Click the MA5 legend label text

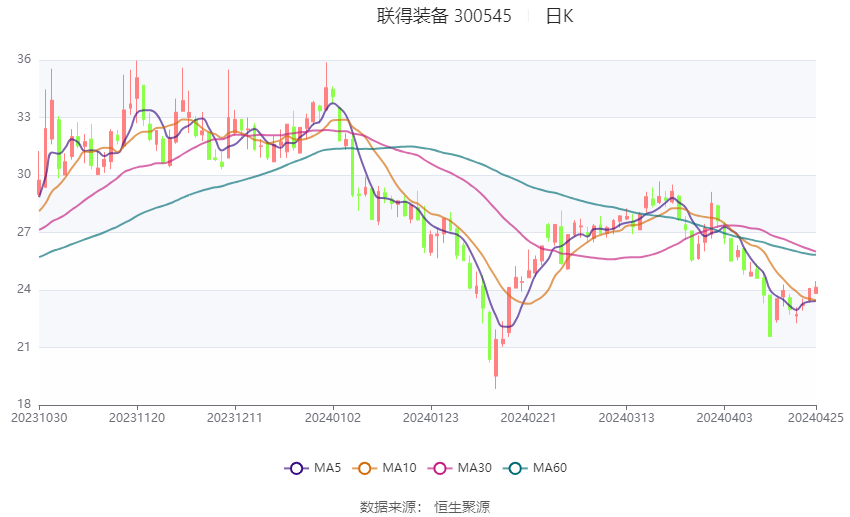point(329,468)
